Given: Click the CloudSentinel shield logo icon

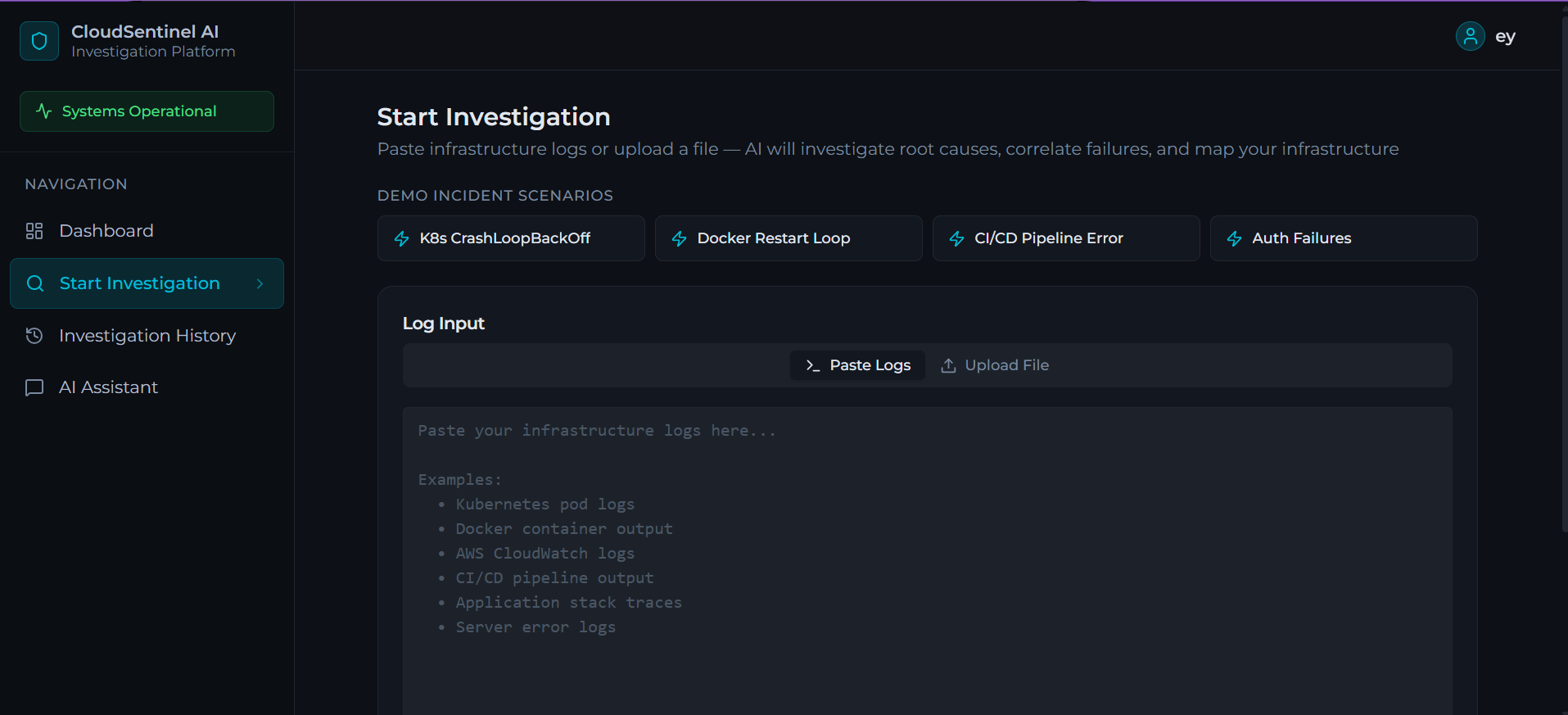Looking at the screenshot, I should tap(39, 41).
